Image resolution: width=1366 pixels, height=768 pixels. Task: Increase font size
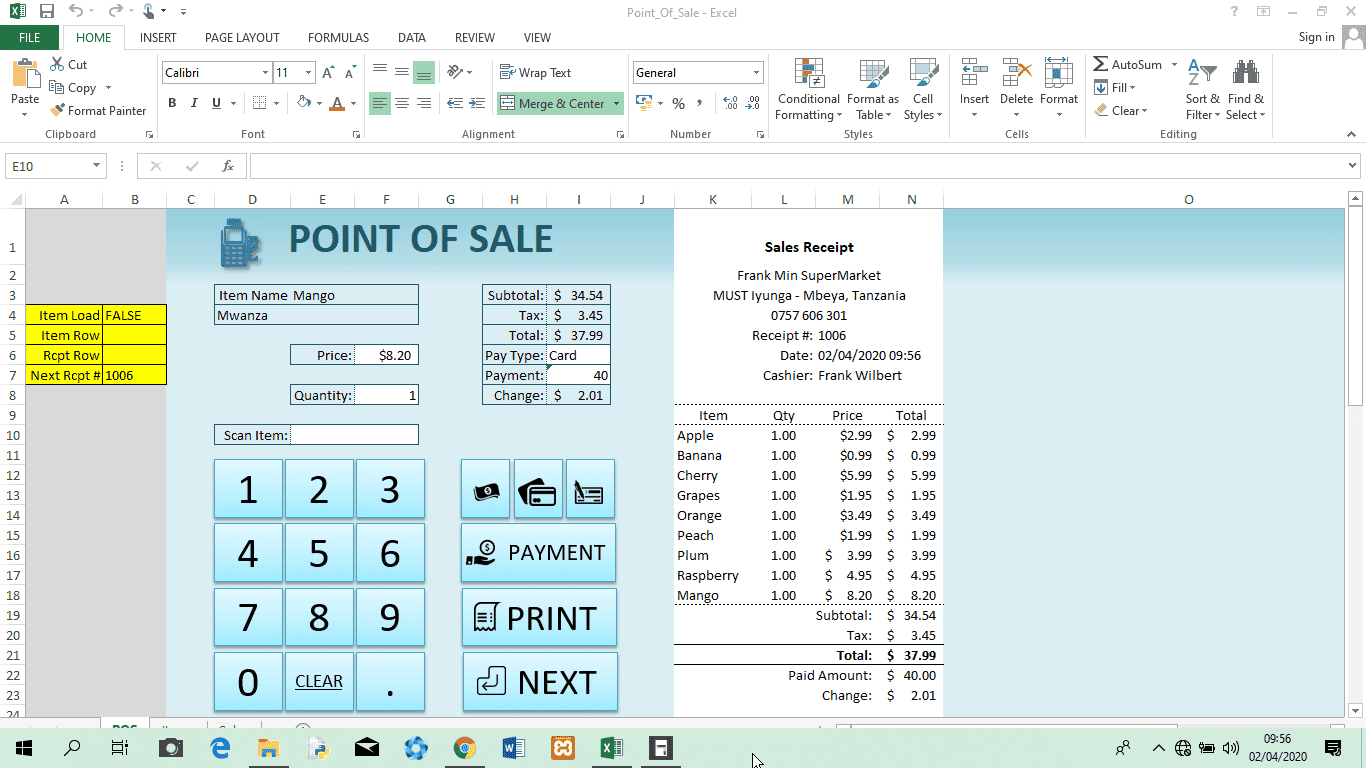pos(329,73)
